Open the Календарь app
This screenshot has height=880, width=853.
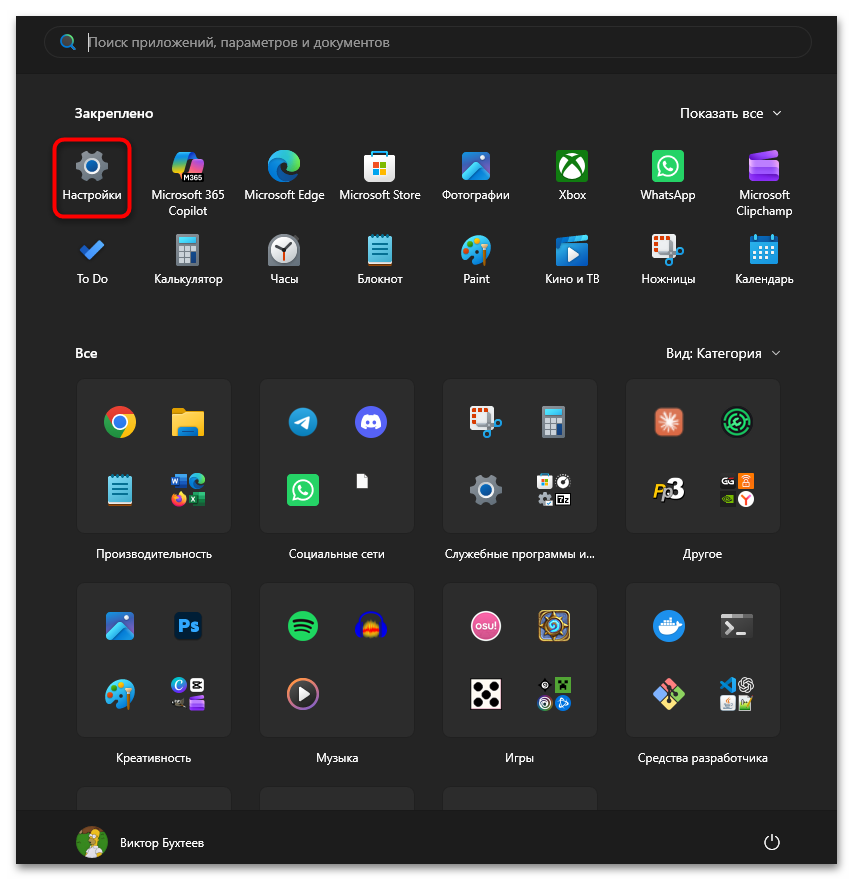point(764,260)
